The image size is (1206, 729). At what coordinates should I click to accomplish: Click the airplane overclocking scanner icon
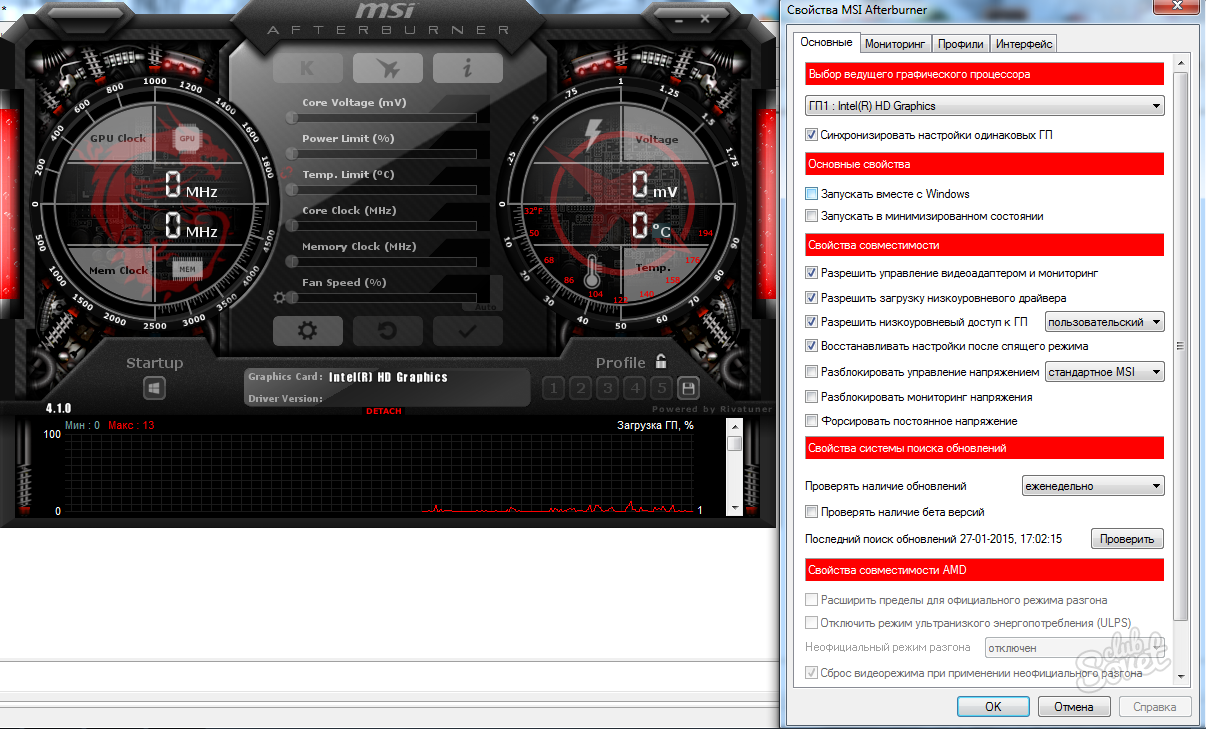click(387, 68)
